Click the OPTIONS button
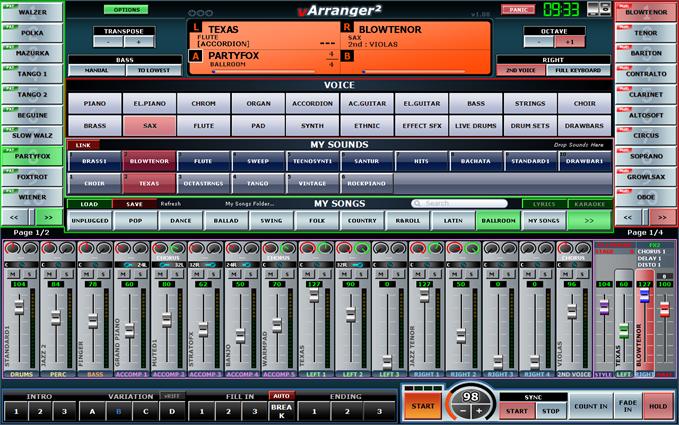This screenshot has height=425, width=679. [126, 9]
